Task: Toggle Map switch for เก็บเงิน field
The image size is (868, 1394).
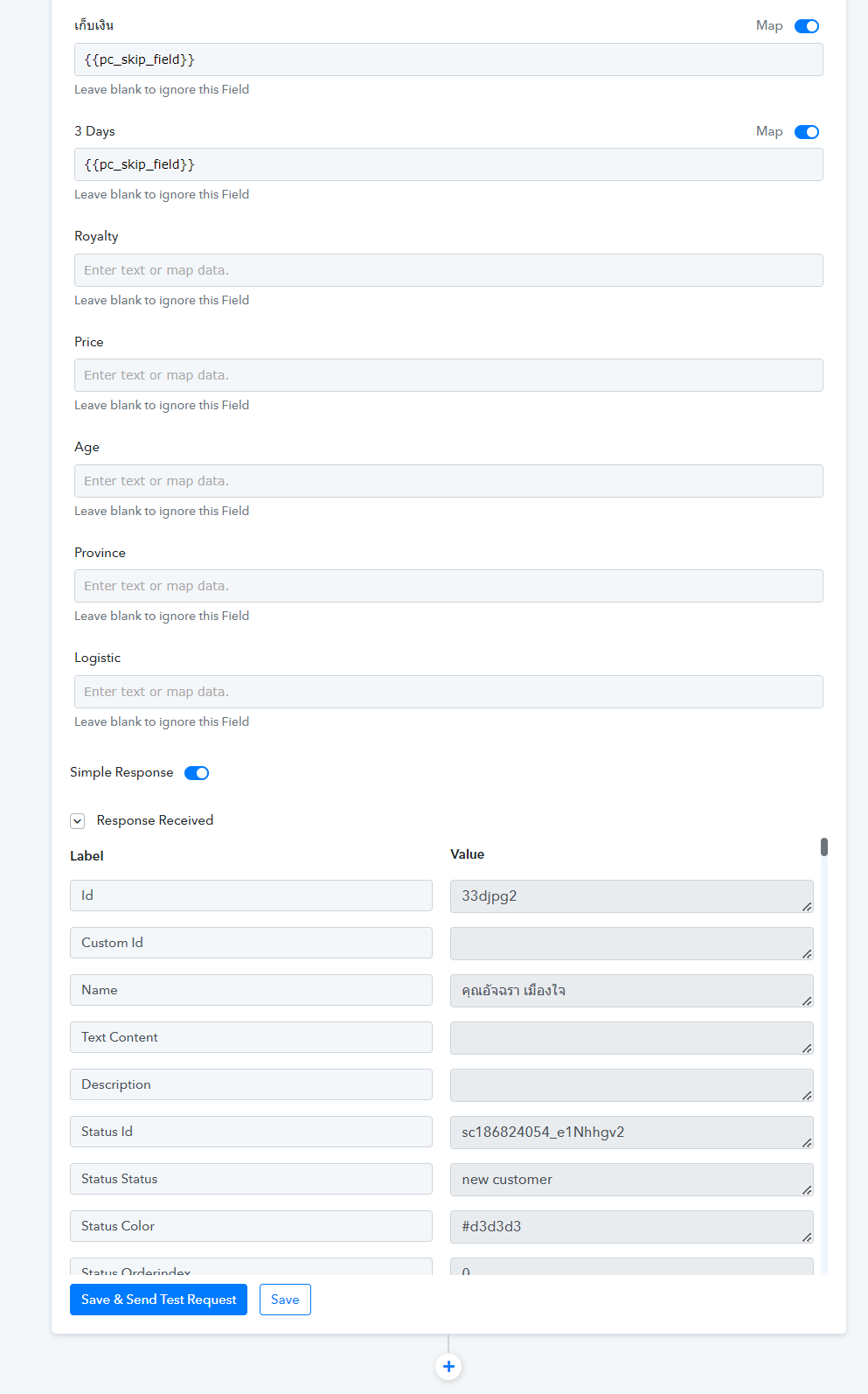Action: 806,26
